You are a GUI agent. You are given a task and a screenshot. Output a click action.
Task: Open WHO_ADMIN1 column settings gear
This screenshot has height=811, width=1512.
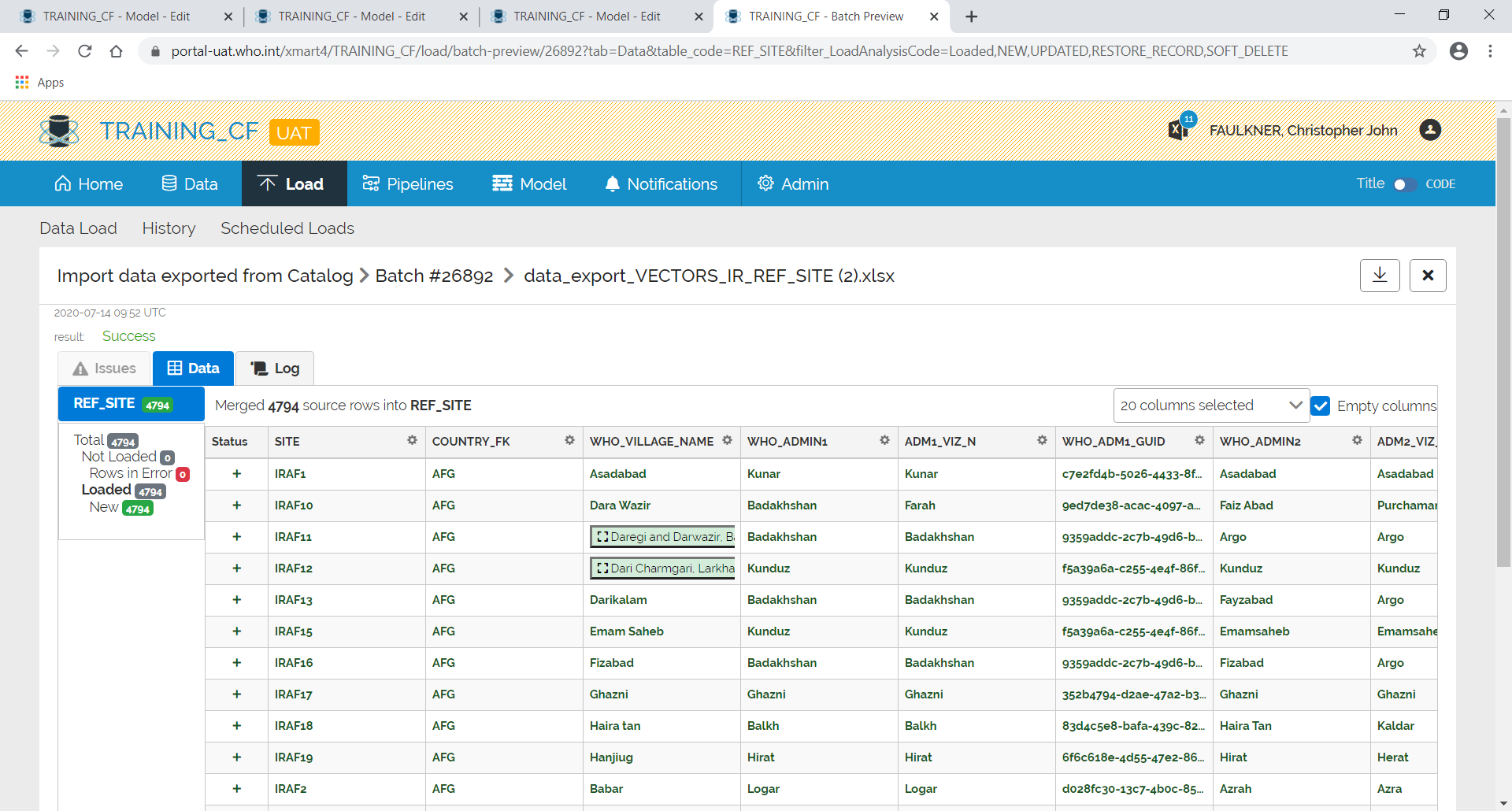pos(884,440)
